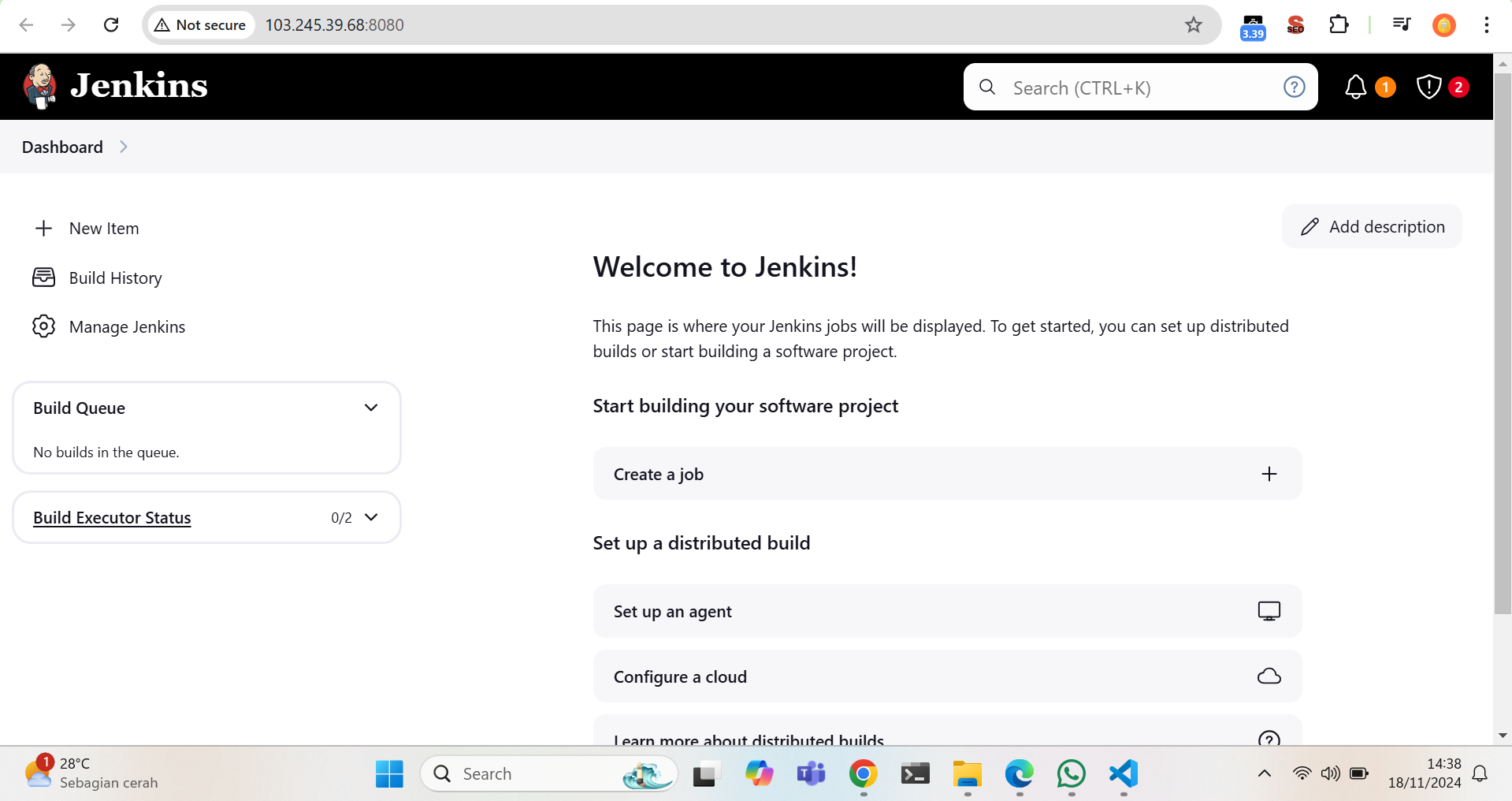1512x801 pixels.
Task: Click plus icon on Create a job
Action: click(1269, 474)
